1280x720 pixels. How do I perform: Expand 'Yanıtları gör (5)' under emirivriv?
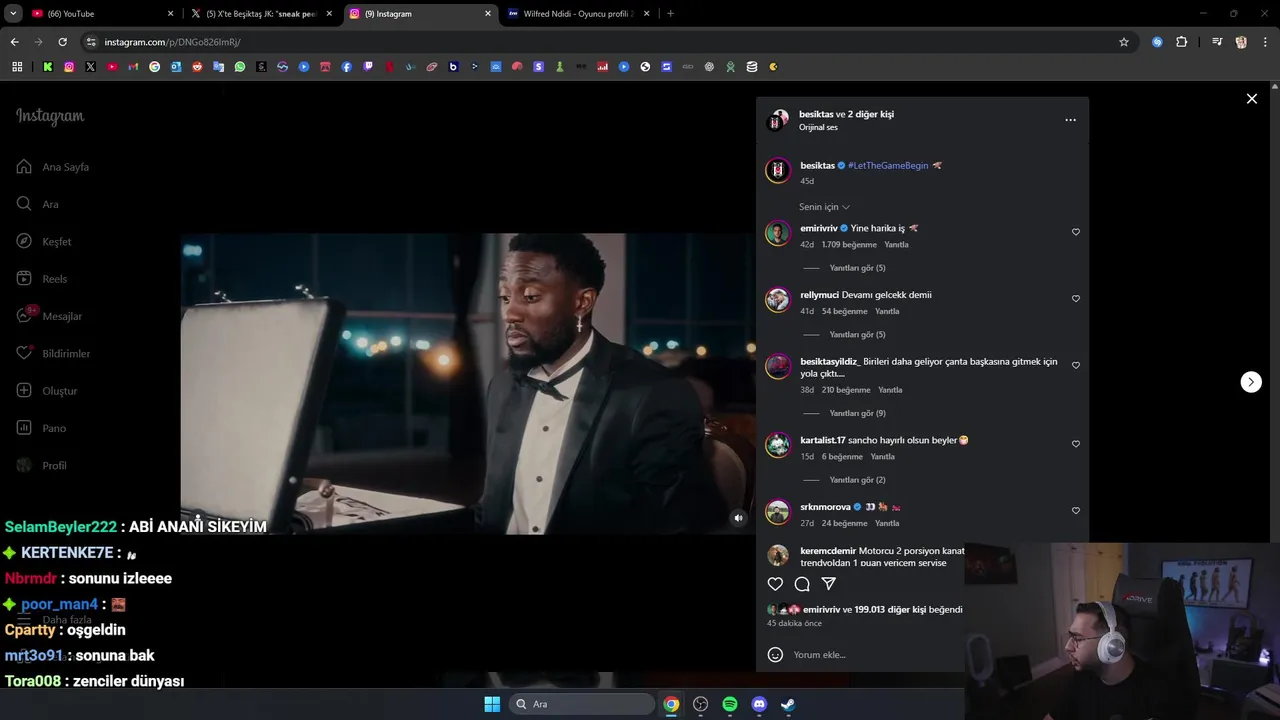point(857,268)
